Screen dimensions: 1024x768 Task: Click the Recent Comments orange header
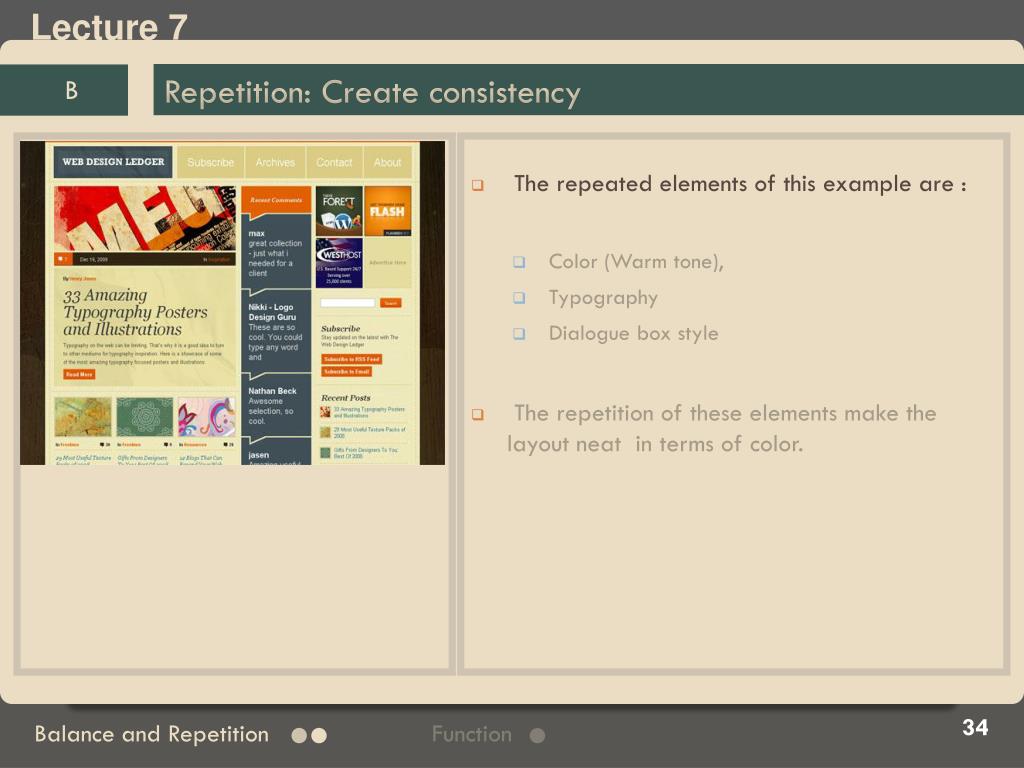point(276,200)
